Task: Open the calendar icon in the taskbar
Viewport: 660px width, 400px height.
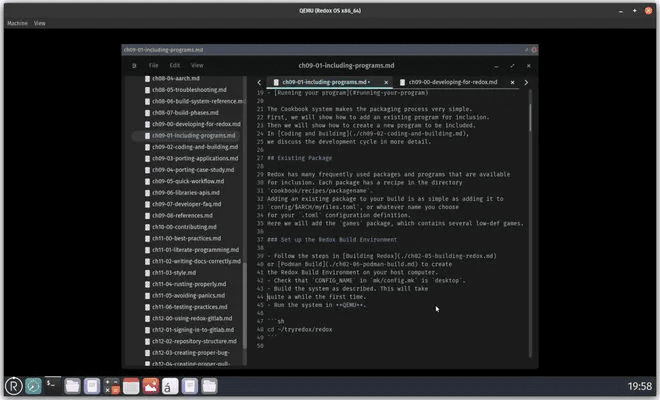Action: pyautogui.click(x=130, y=385)
